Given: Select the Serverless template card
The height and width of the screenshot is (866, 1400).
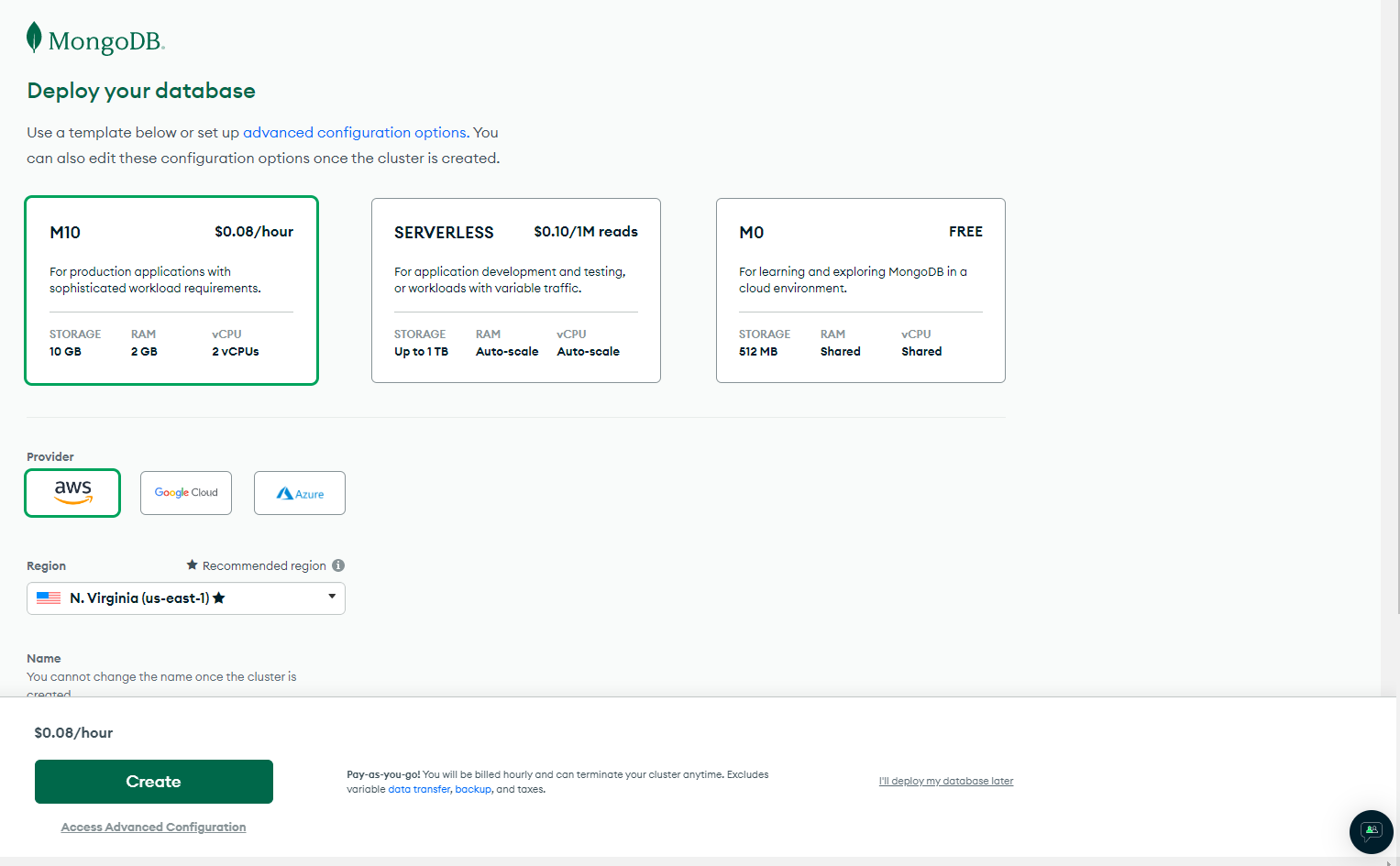Looking at the screenshot, I should [516, 290].
